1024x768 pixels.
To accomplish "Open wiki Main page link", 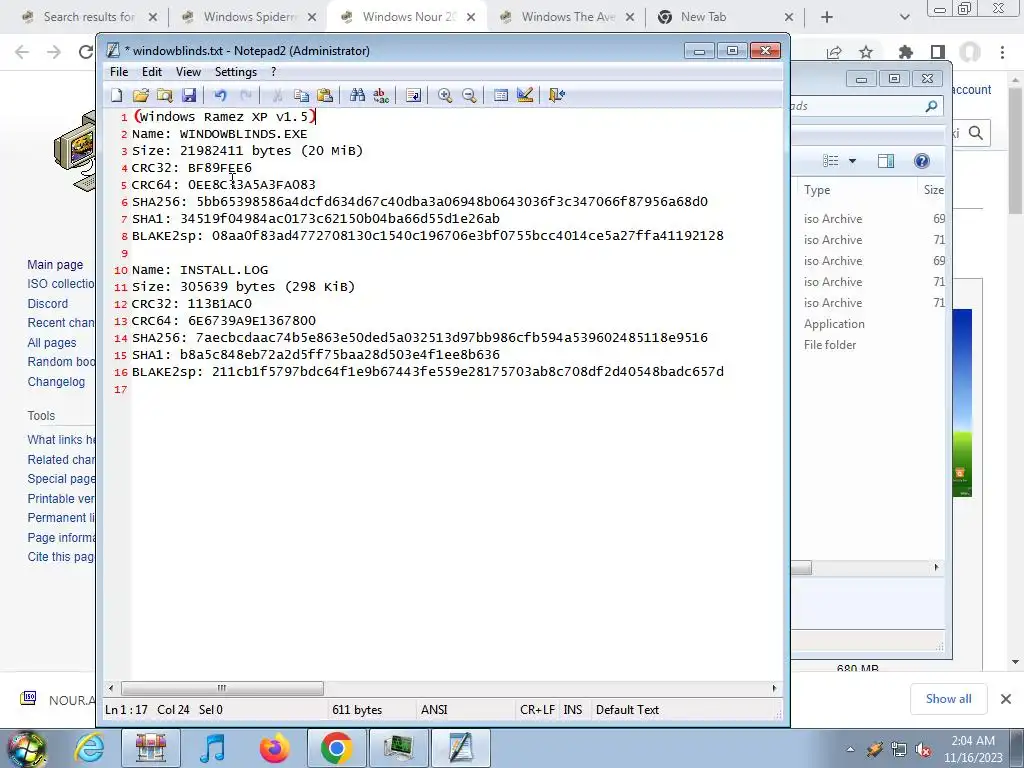I will (x=55, y=264).
